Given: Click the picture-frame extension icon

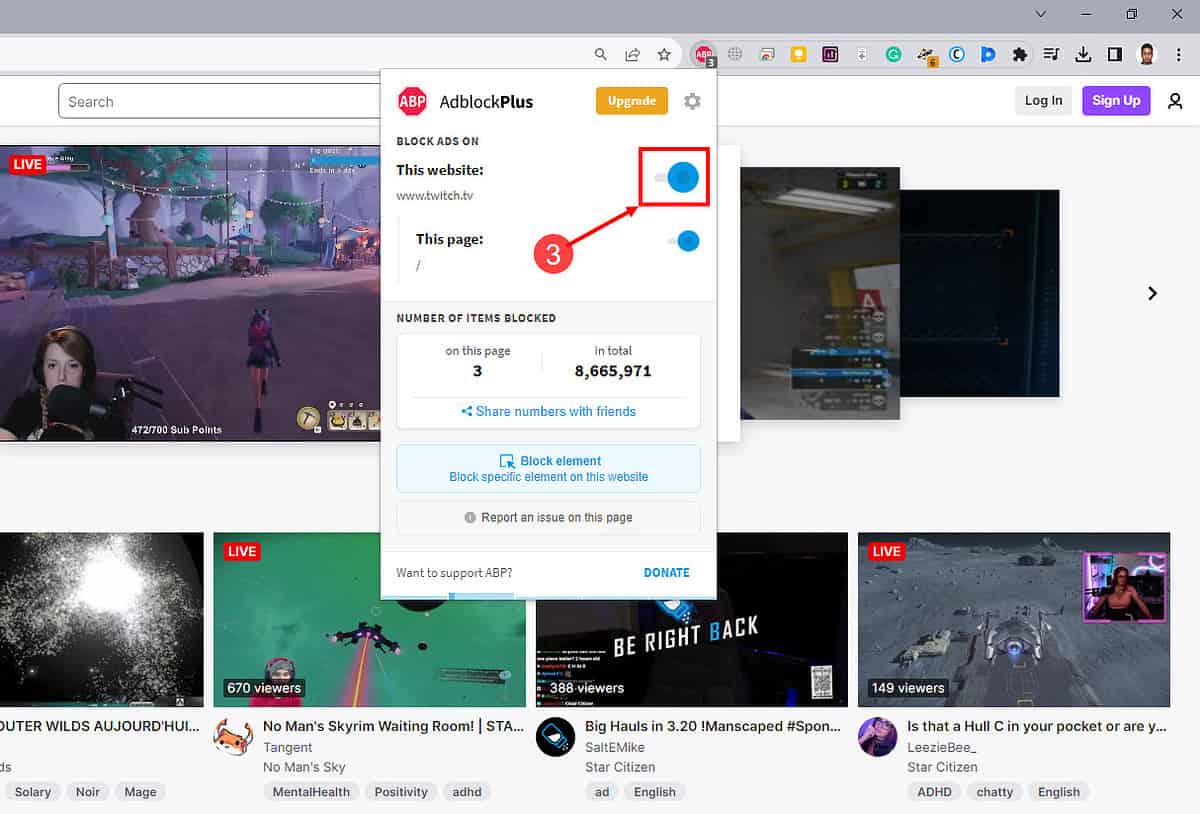Looking at the screenshot, I should (766, 55).
